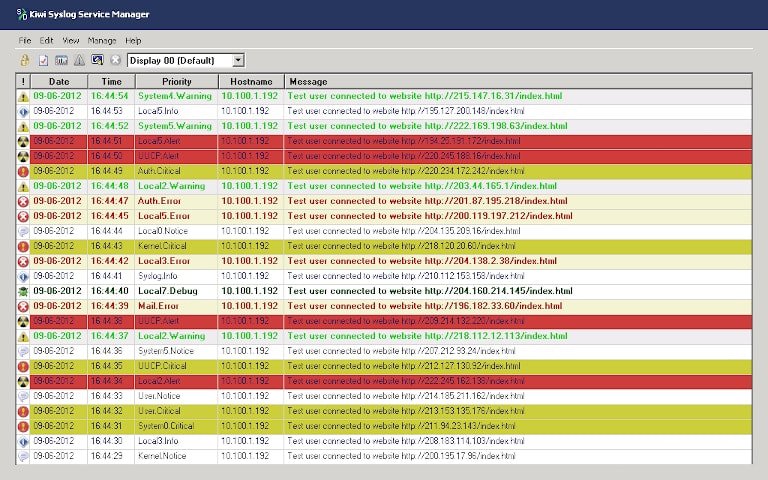
Task: Expand the Display 00 (Default) dropdown arrow
Action: [238, 60]
